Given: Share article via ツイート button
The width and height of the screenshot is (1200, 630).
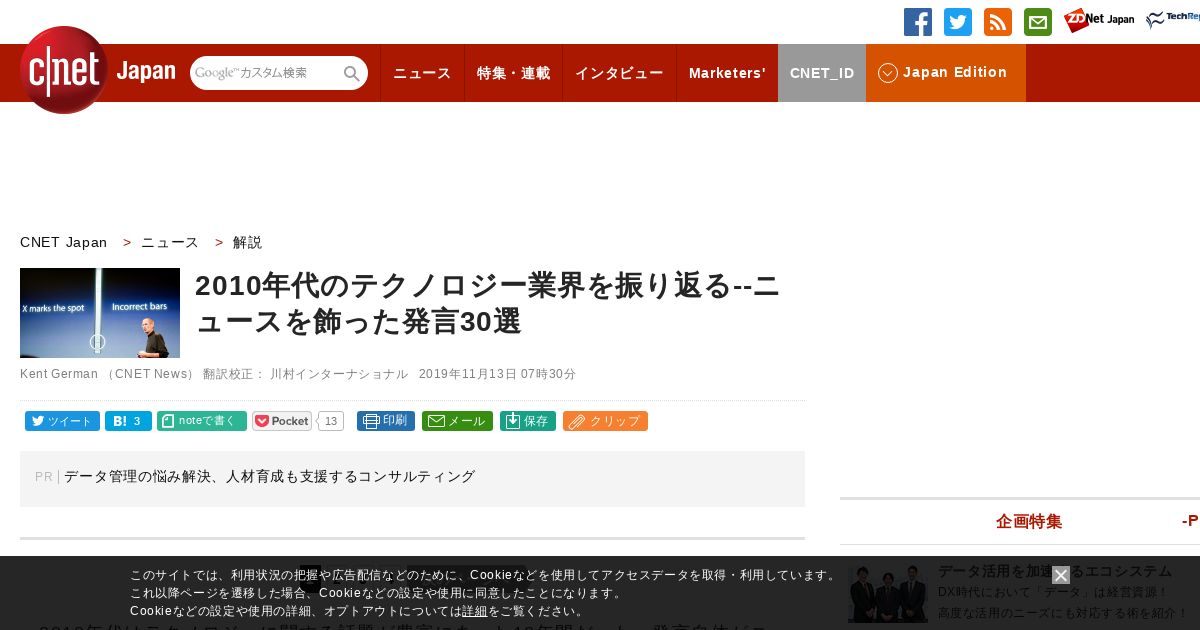Looking at the screenshot, I should pyautogui.click(x=62, y=421).
